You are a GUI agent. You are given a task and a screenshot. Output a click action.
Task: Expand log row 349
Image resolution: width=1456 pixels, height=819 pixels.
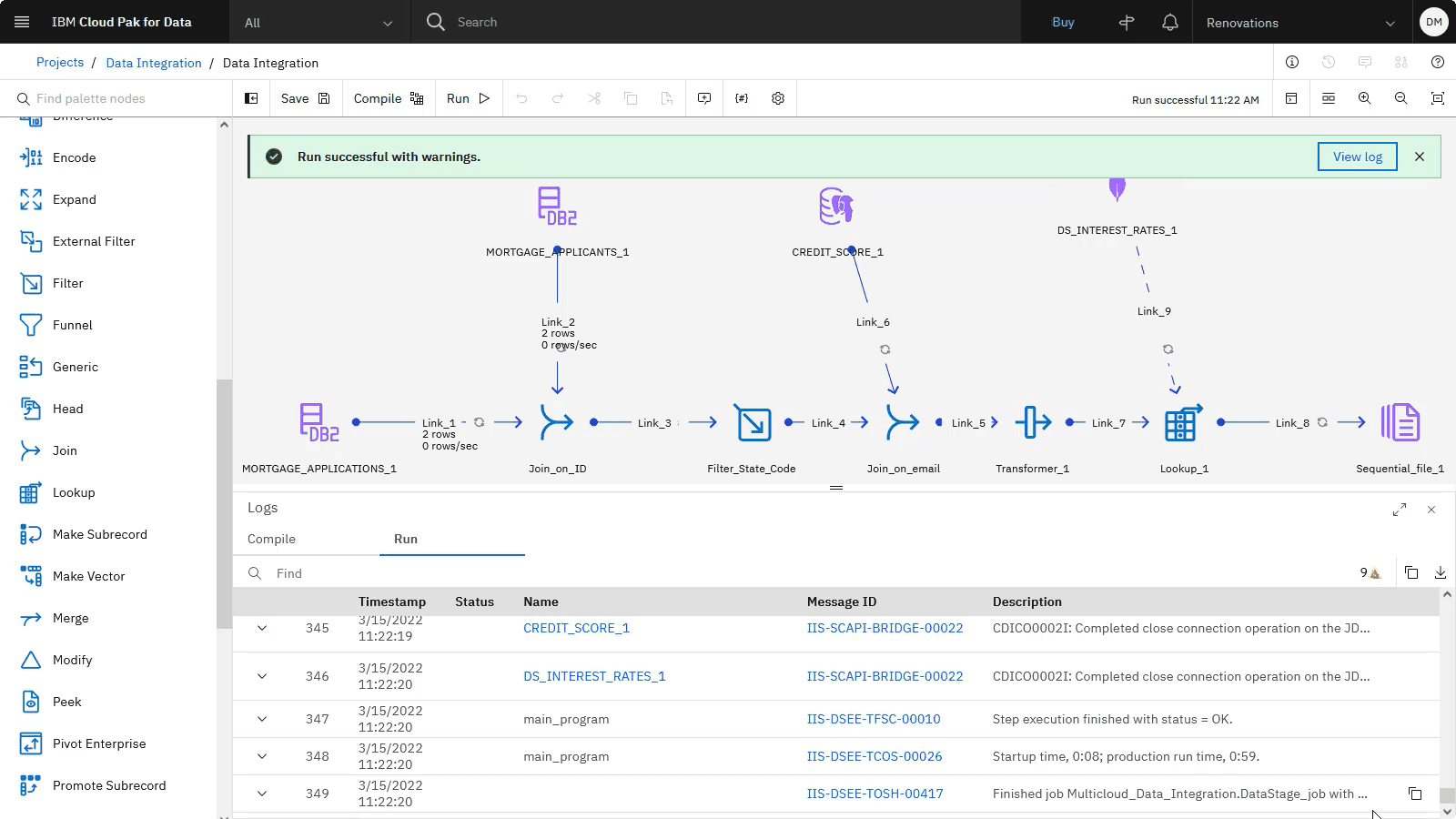[x=262, y=794]
